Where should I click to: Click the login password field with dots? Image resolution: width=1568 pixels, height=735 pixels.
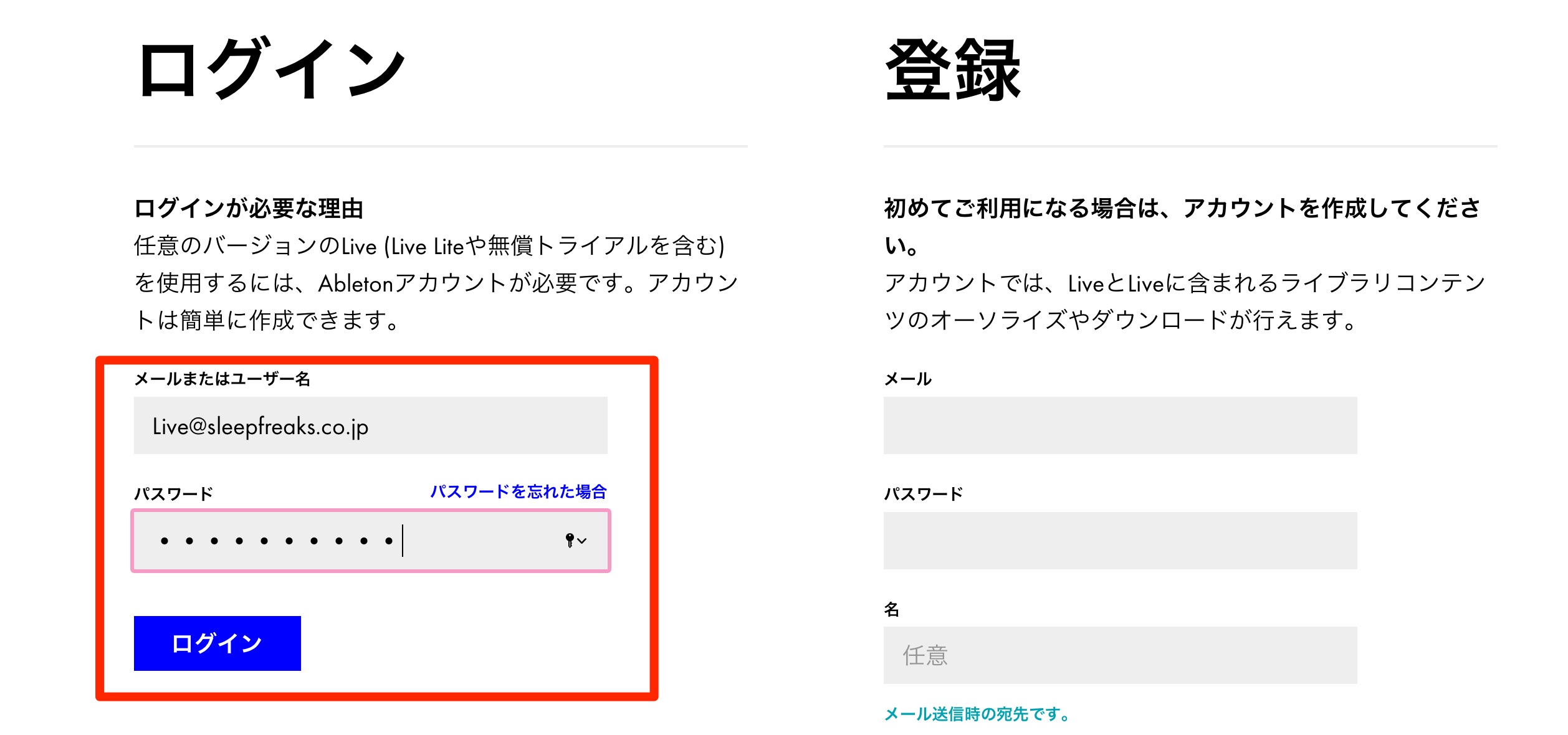[x=370, y=541]
